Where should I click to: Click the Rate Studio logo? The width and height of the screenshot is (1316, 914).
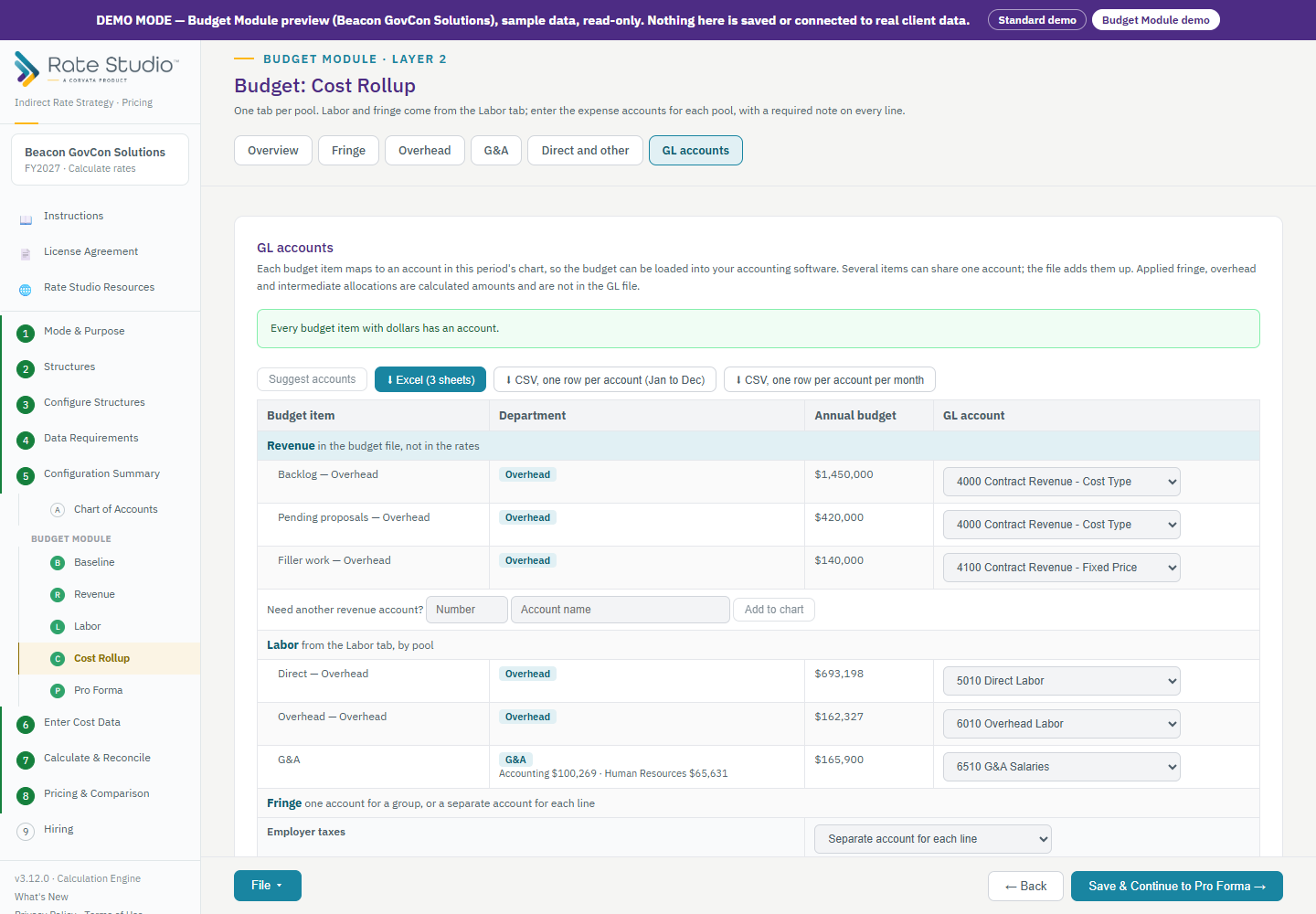click(97, 68)
